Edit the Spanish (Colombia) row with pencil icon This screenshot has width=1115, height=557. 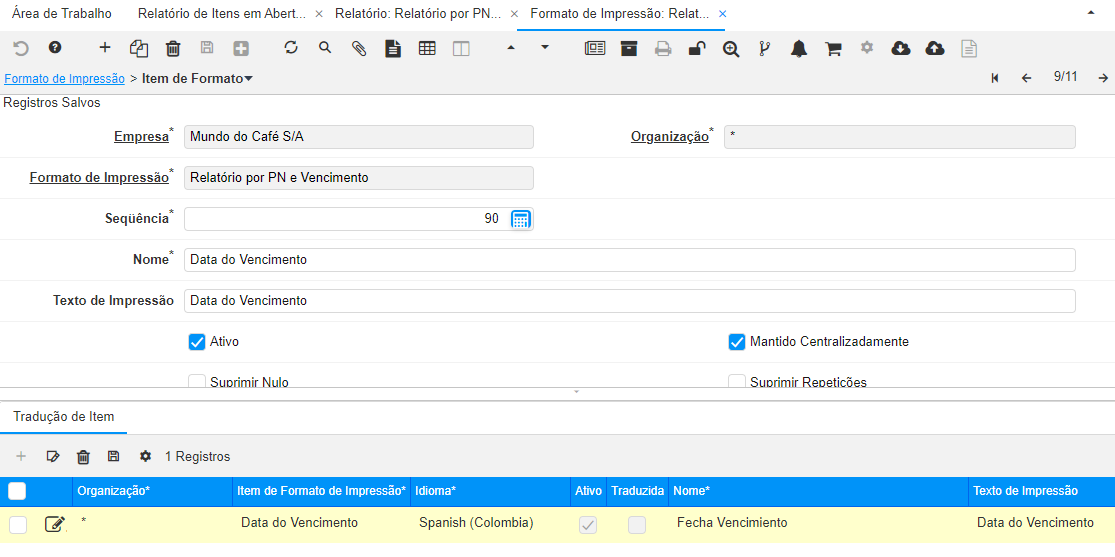[x=55, y=524]
